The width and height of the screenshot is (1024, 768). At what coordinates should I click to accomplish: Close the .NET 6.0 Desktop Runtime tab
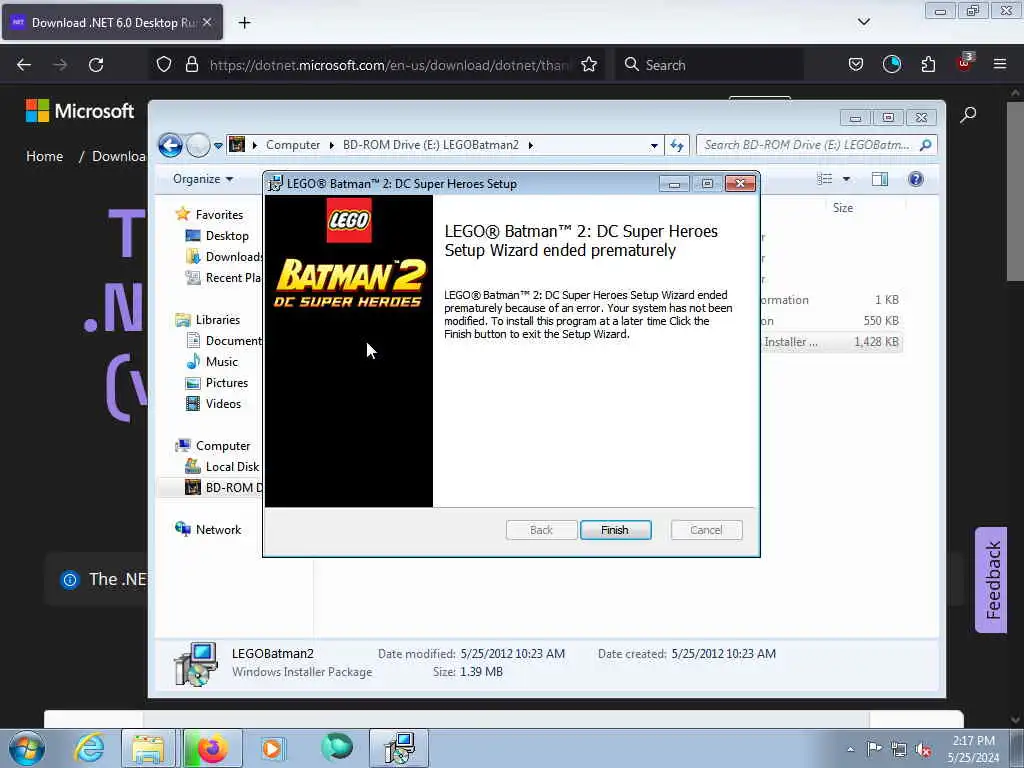207,22
